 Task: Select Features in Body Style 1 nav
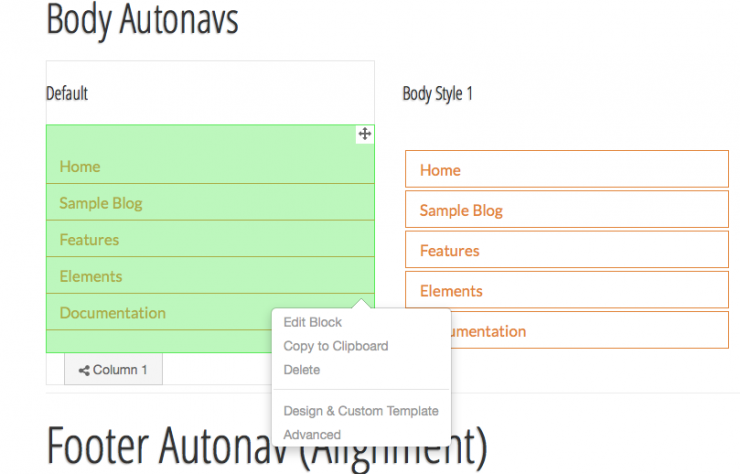[x=449, y=251]
